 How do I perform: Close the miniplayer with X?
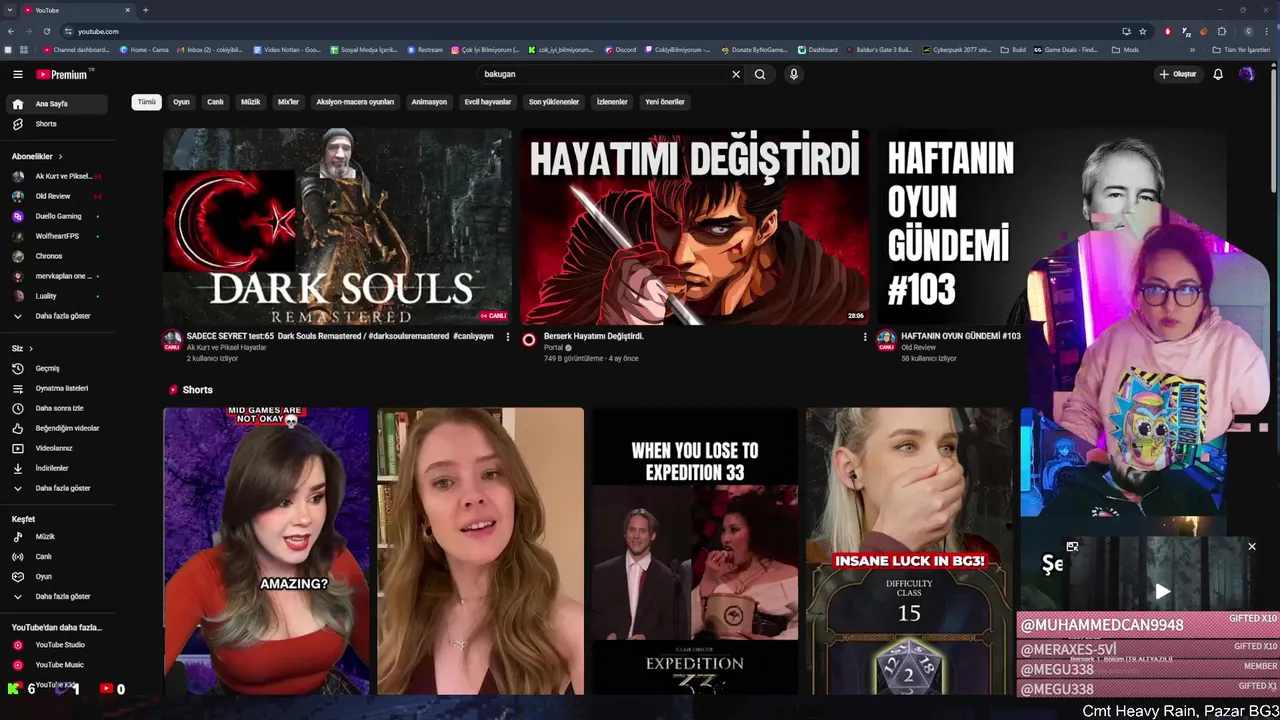[x=1251, y=547]
